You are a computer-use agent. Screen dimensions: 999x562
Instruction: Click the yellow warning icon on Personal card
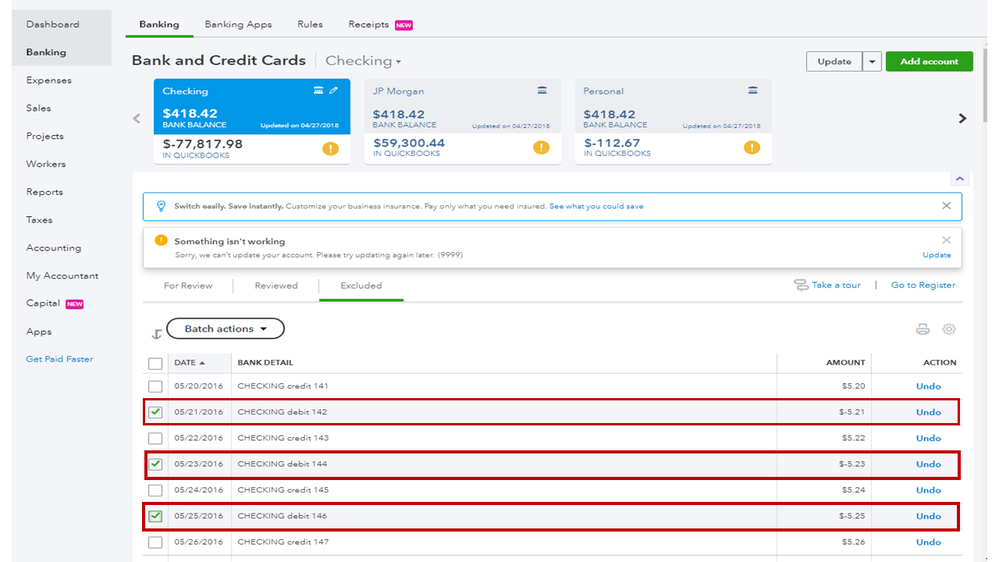pyautogui.click(x=752, y=148)
